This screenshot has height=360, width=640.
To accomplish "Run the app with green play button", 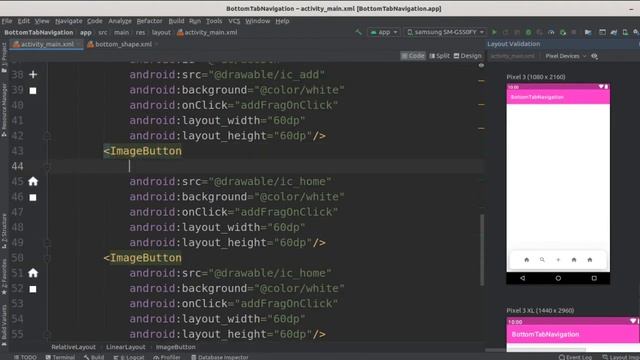I will coord(494,32).
